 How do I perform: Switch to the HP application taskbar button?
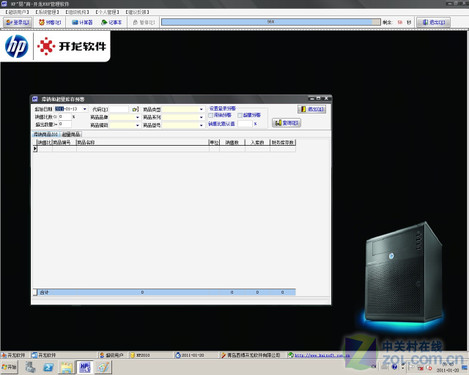point(84,367)
